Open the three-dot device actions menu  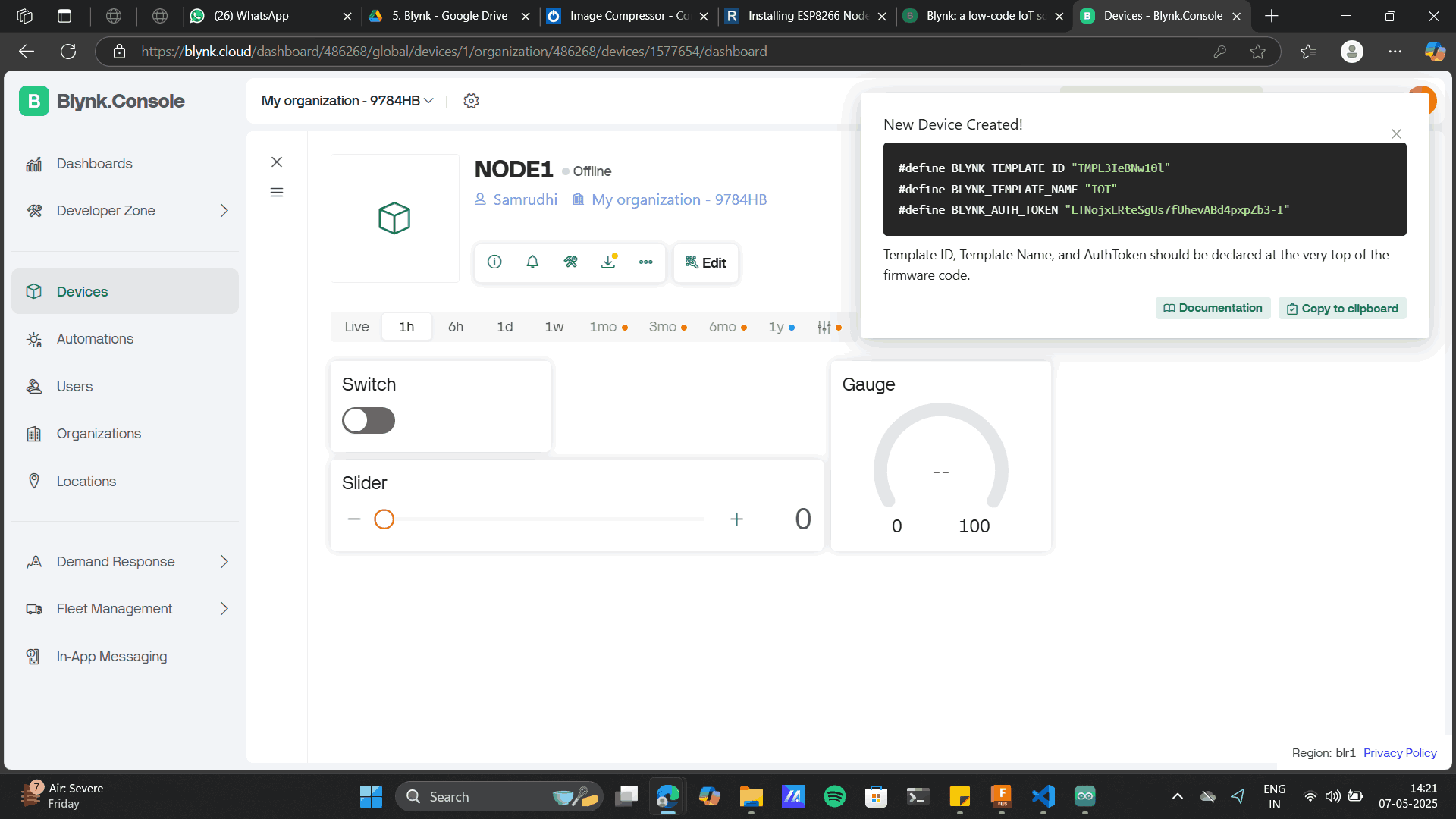pyautogui.click(x=646, y=262)
